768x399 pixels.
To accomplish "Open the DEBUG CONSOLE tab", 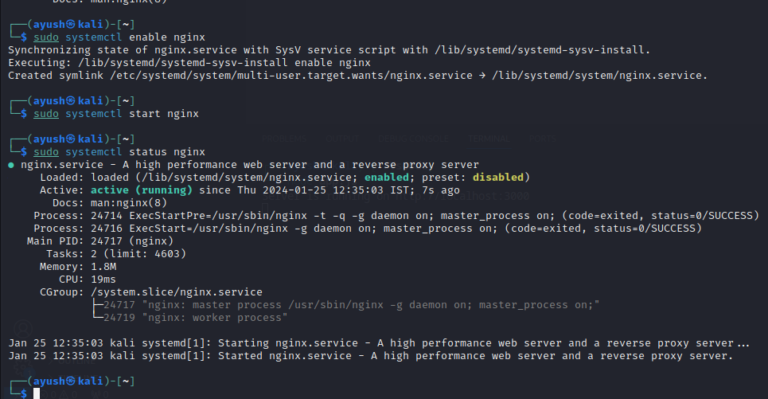I will 413,139.
